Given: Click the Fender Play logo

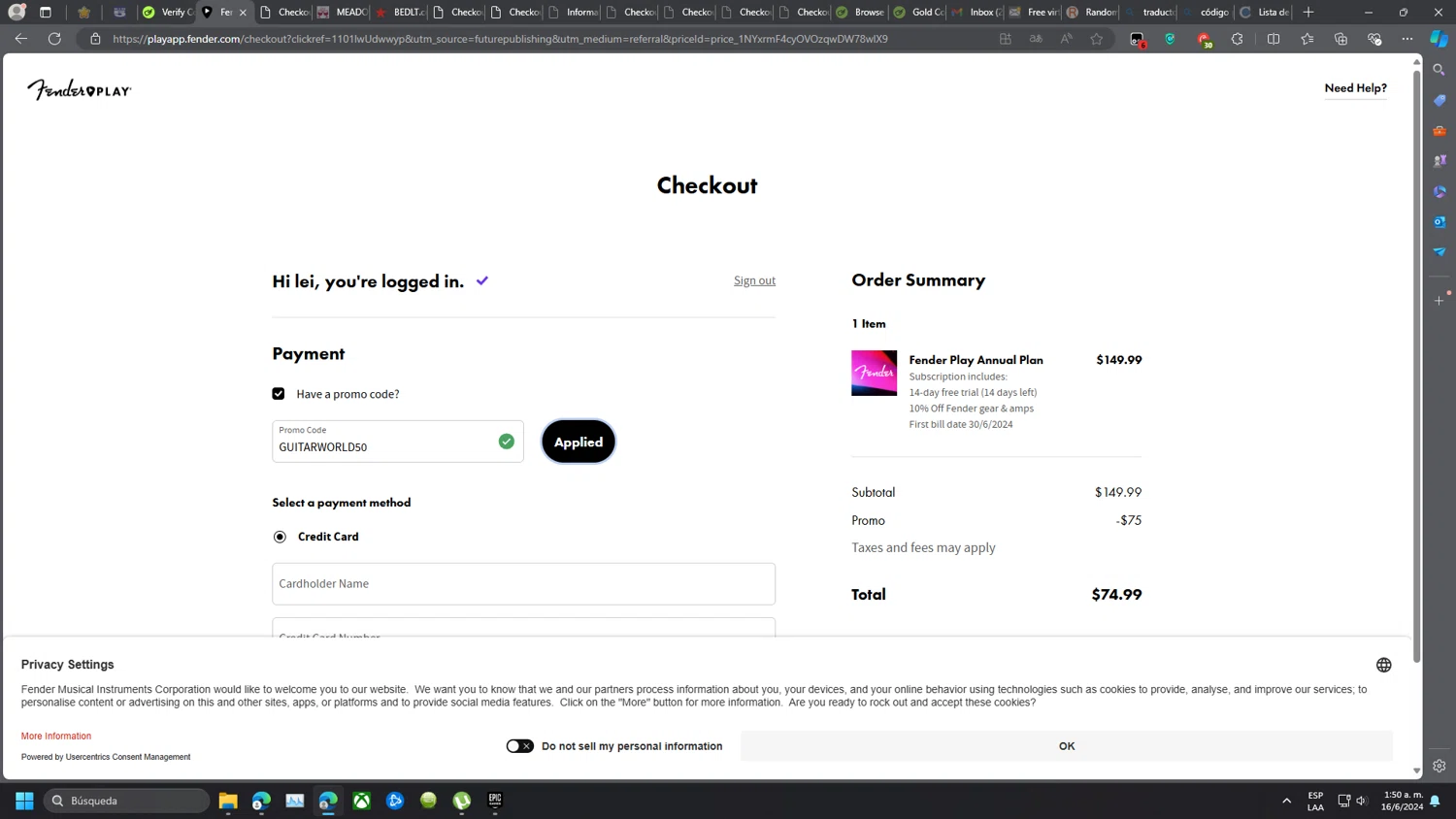Looking at the screenshot, I should click(79, 89).
